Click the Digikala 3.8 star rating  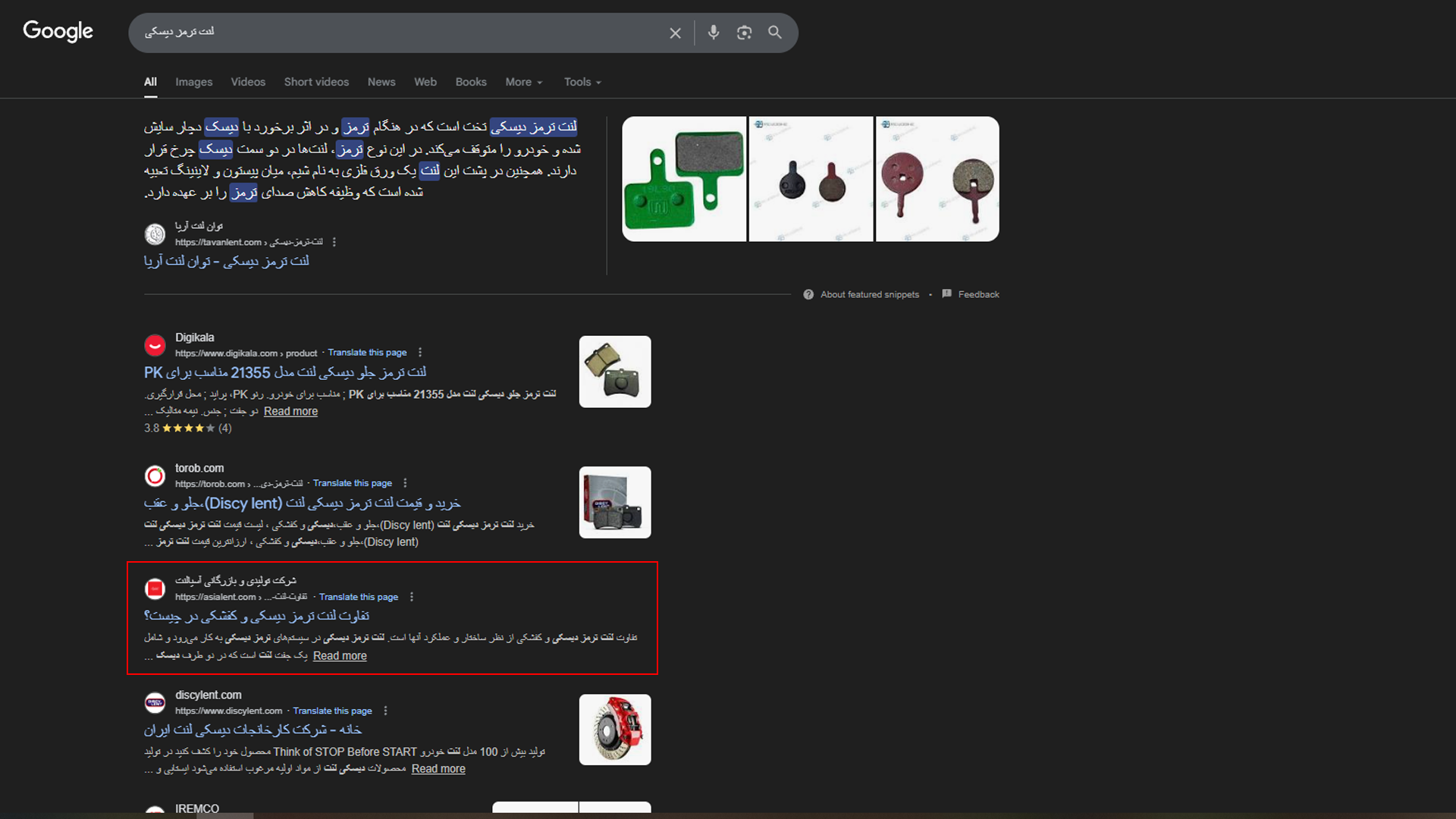(x=188, y=428)
